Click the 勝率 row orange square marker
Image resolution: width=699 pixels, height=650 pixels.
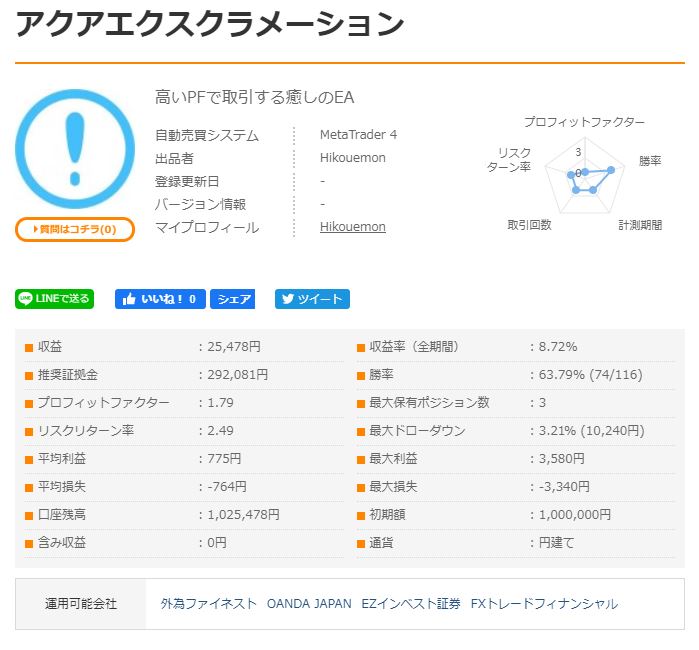(x=361, y=375)
